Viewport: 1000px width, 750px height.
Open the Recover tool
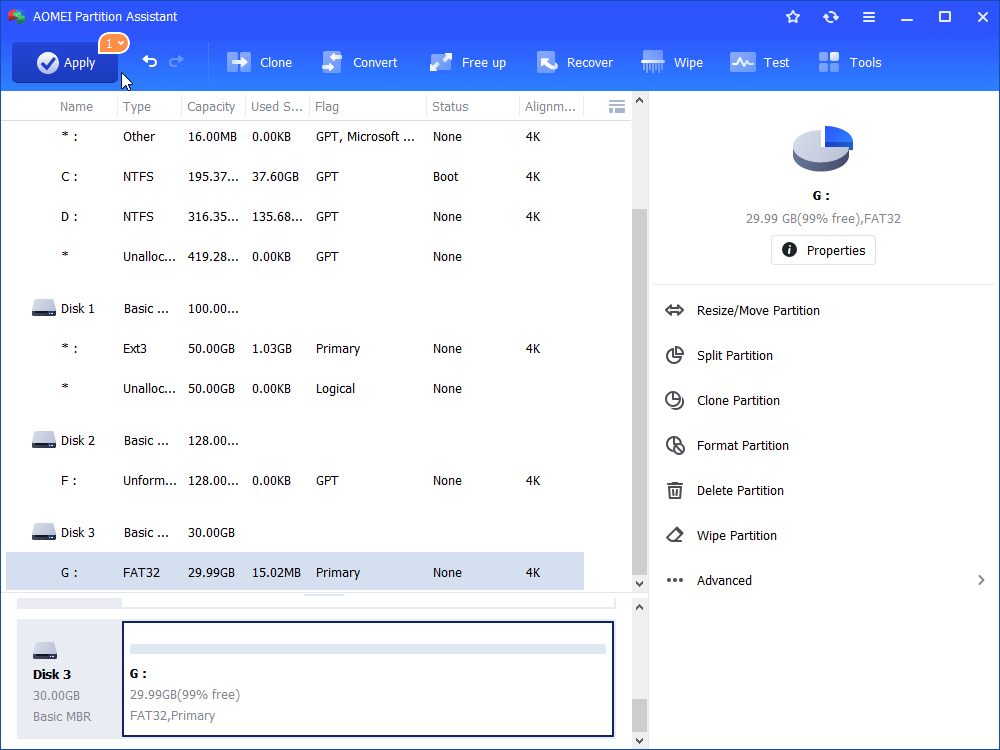point(575,62)
